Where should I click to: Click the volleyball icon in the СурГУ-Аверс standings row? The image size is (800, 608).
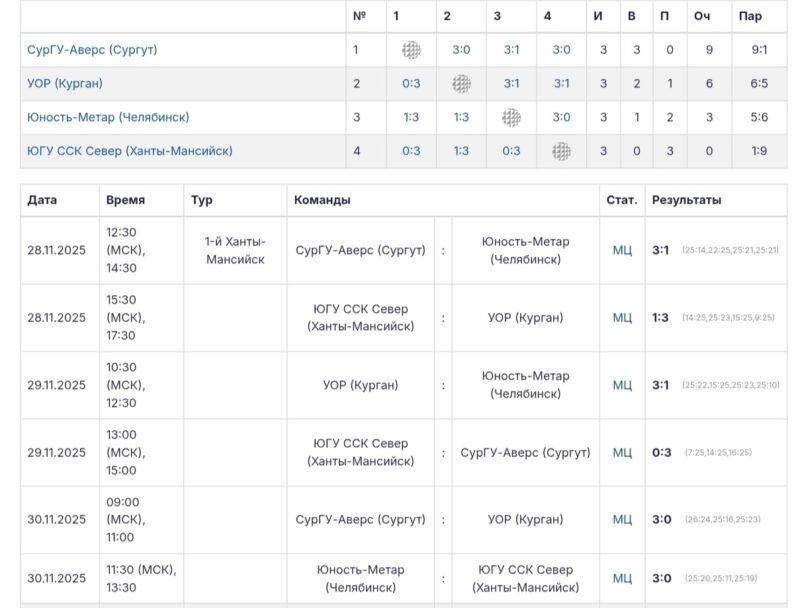411,50
